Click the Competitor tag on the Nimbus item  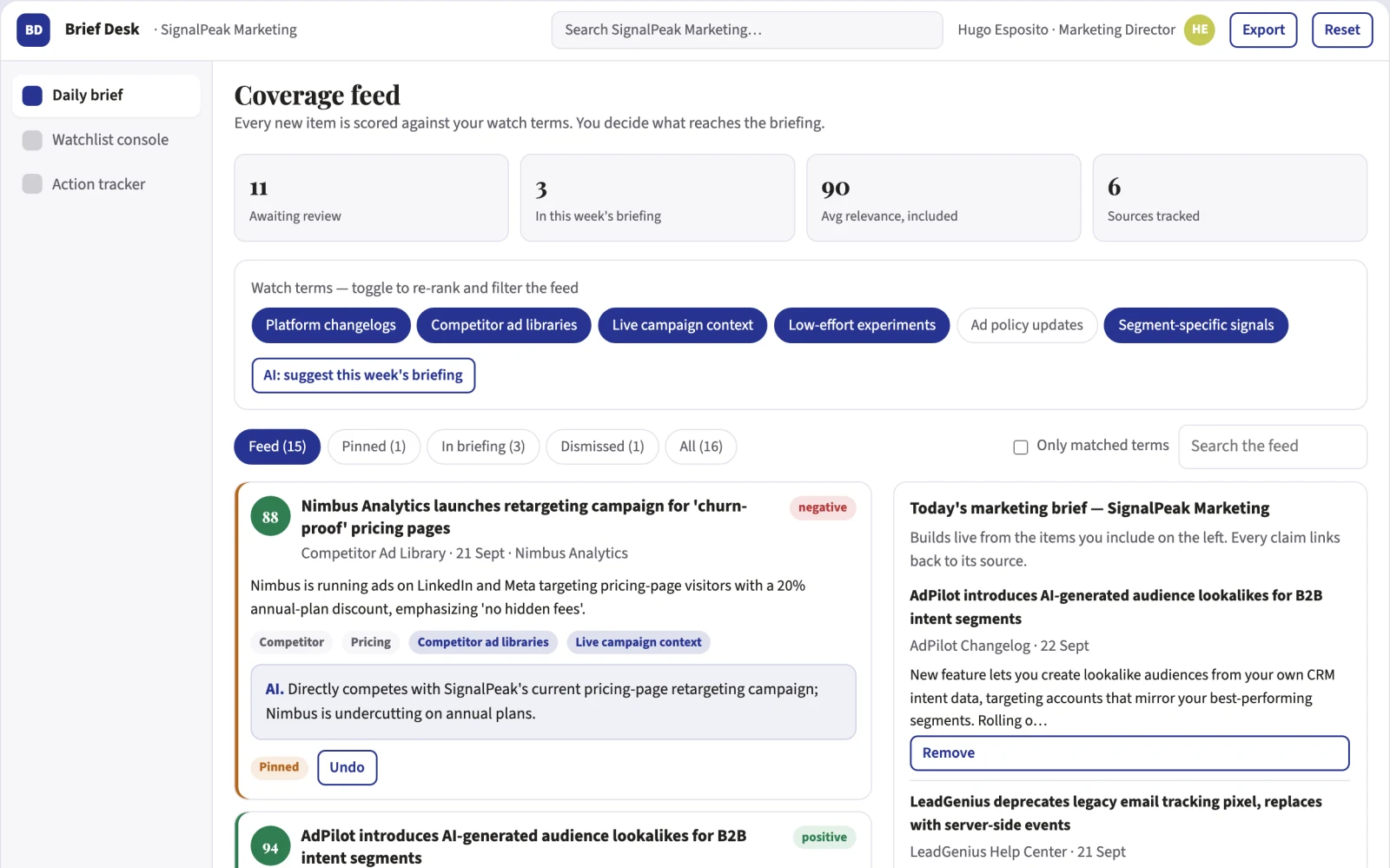click(x=291, y=642)
